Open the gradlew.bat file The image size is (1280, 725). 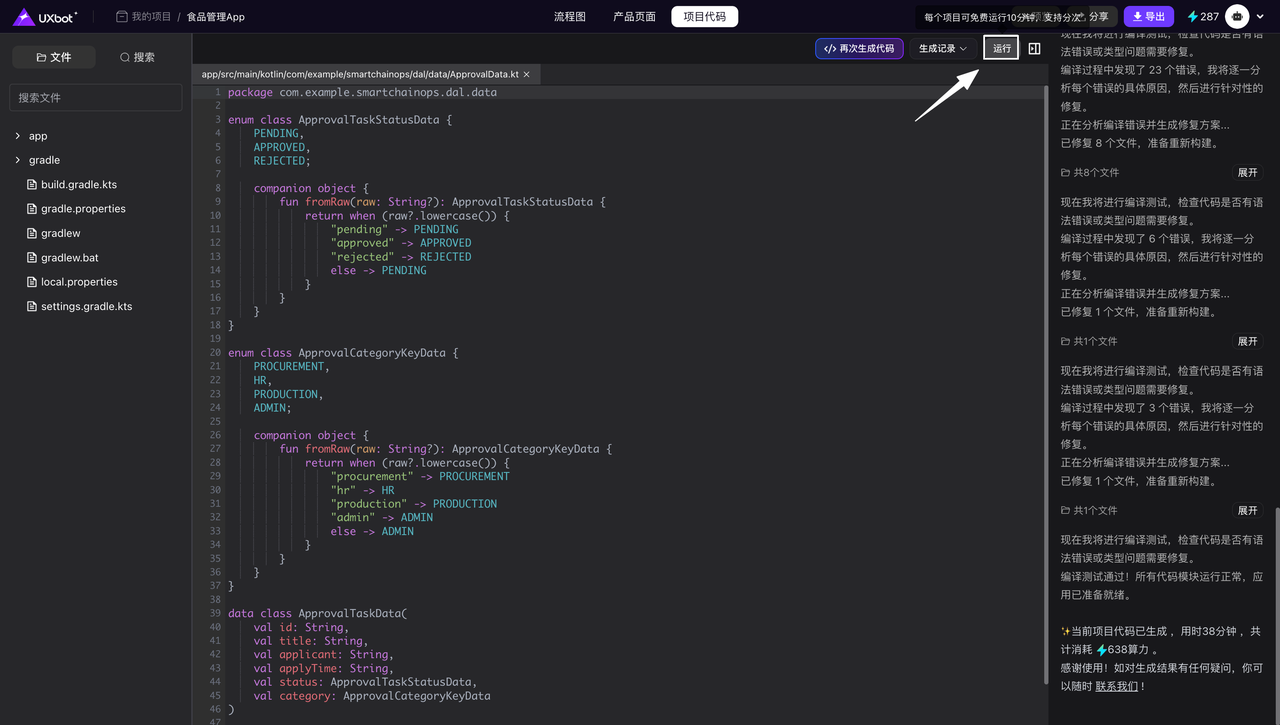tap(69, 258)
